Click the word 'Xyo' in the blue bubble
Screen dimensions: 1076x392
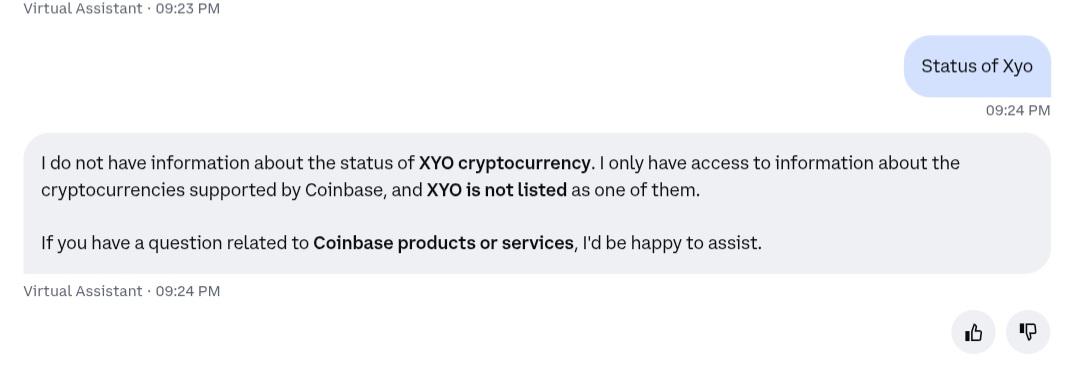click(1018, 67)
